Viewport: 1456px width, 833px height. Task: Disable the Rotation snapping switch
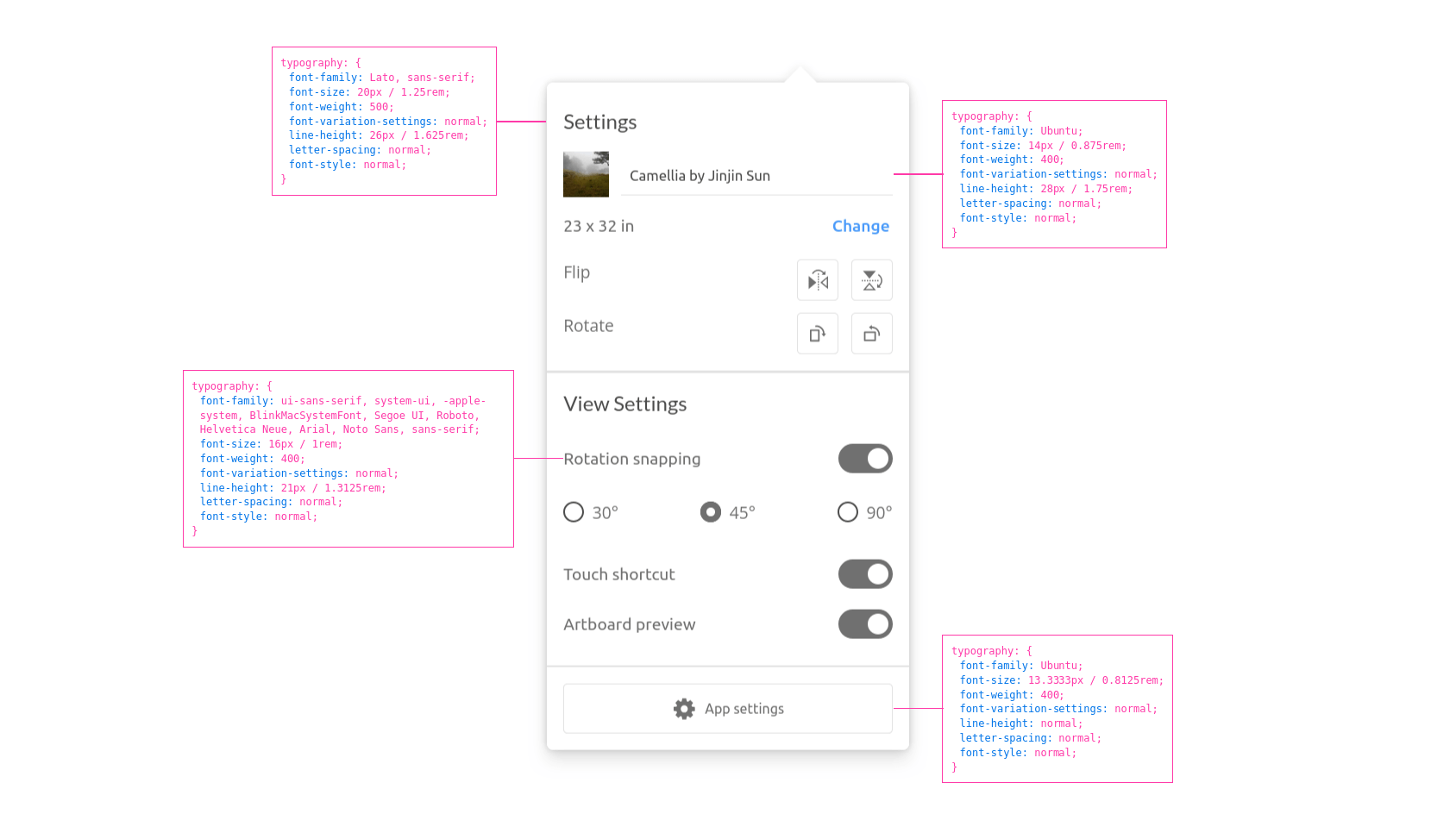865,459
